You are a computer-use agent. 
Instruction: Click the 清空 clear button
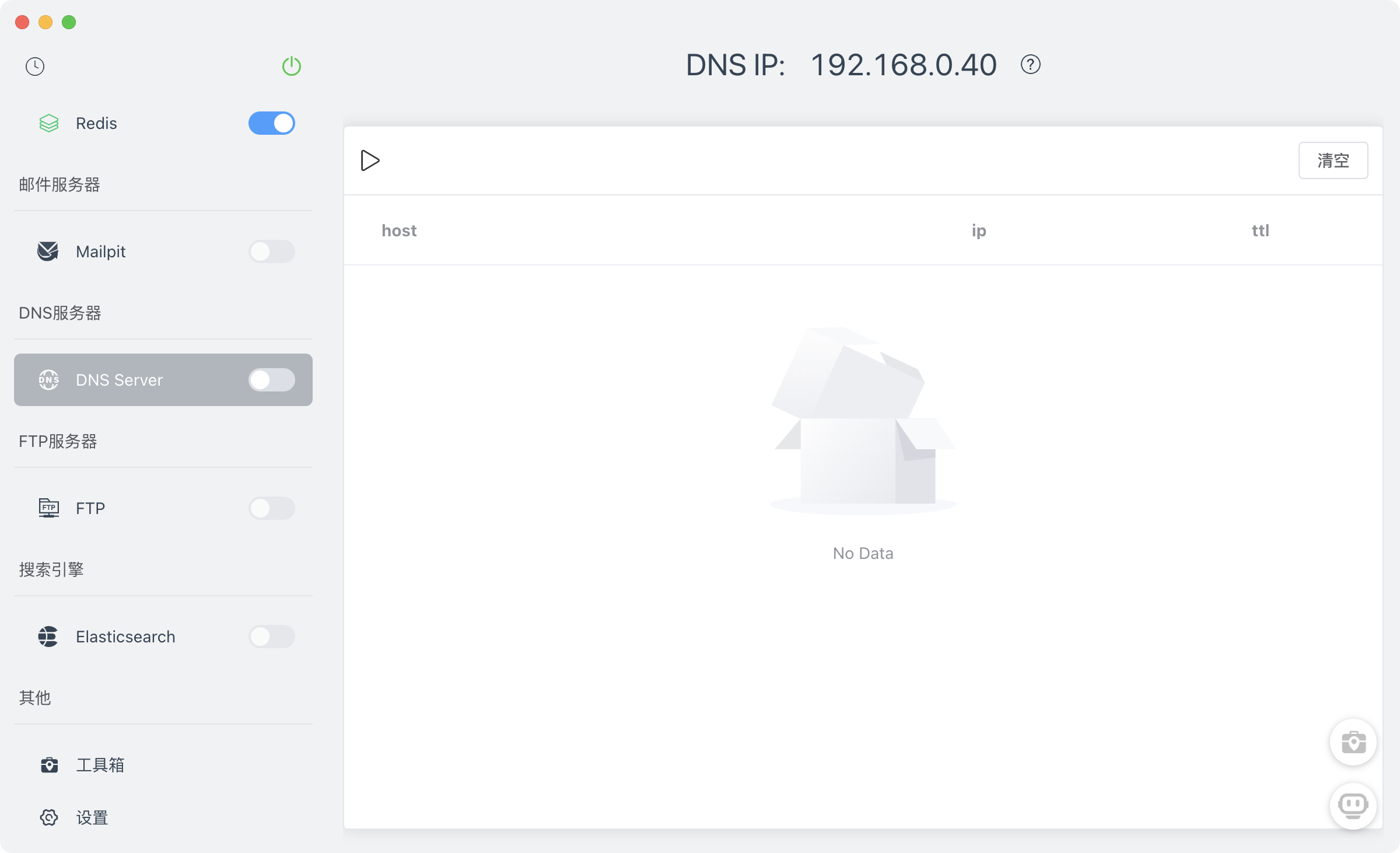1333,160
